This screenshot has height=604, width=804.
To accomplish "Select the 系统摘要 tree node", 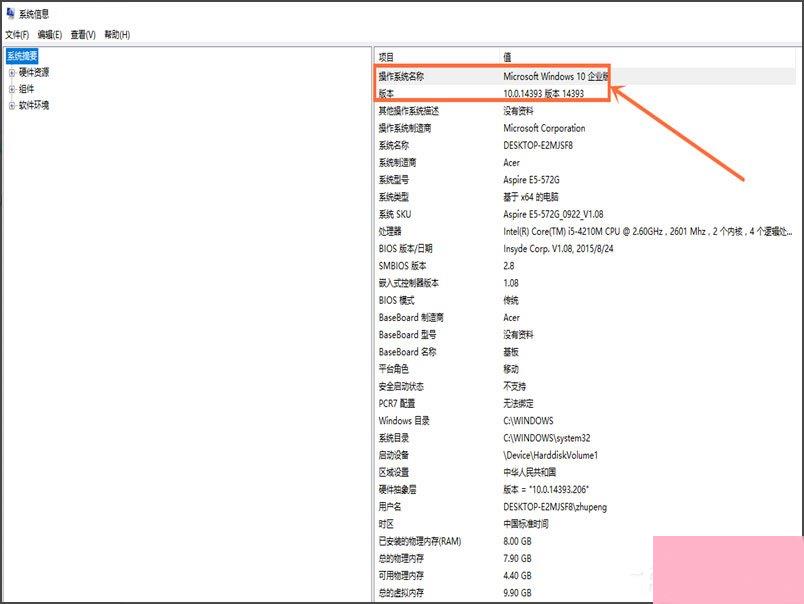I will click(22, 55).
